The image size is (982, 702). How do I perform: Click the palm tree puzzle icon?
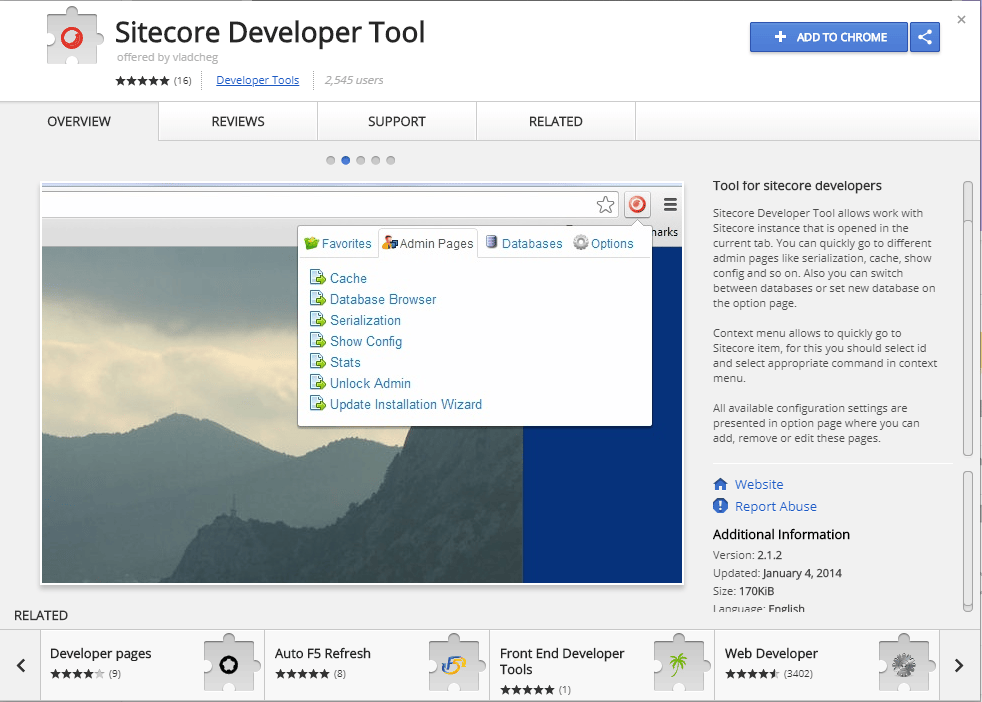(x=680, y=664)
